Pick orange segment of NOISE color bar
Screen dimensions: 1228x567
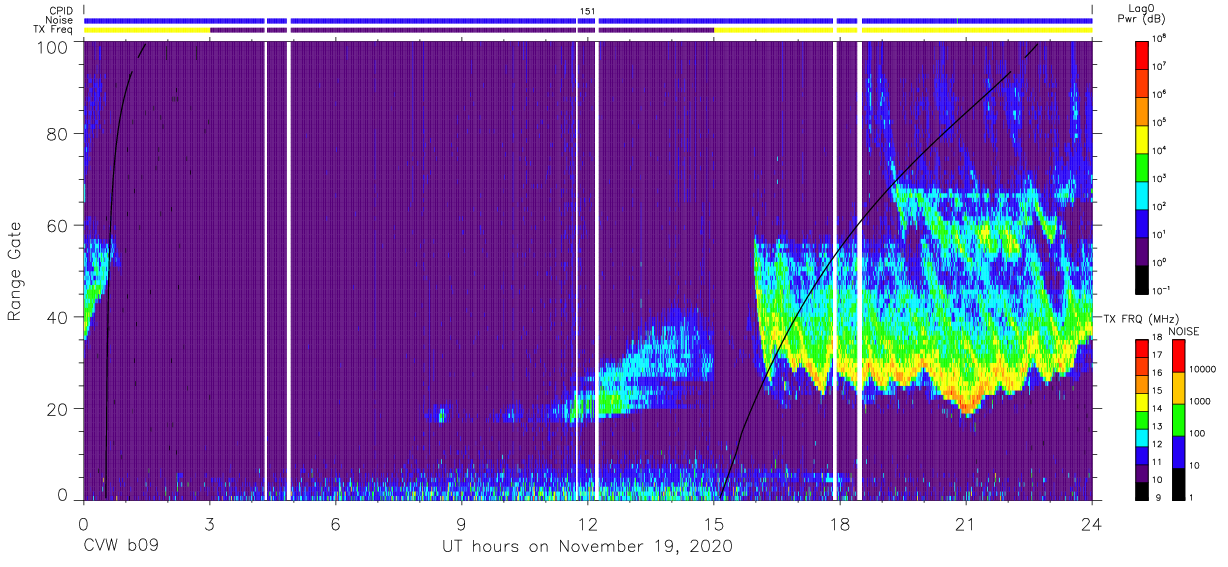click(1178, 388)
